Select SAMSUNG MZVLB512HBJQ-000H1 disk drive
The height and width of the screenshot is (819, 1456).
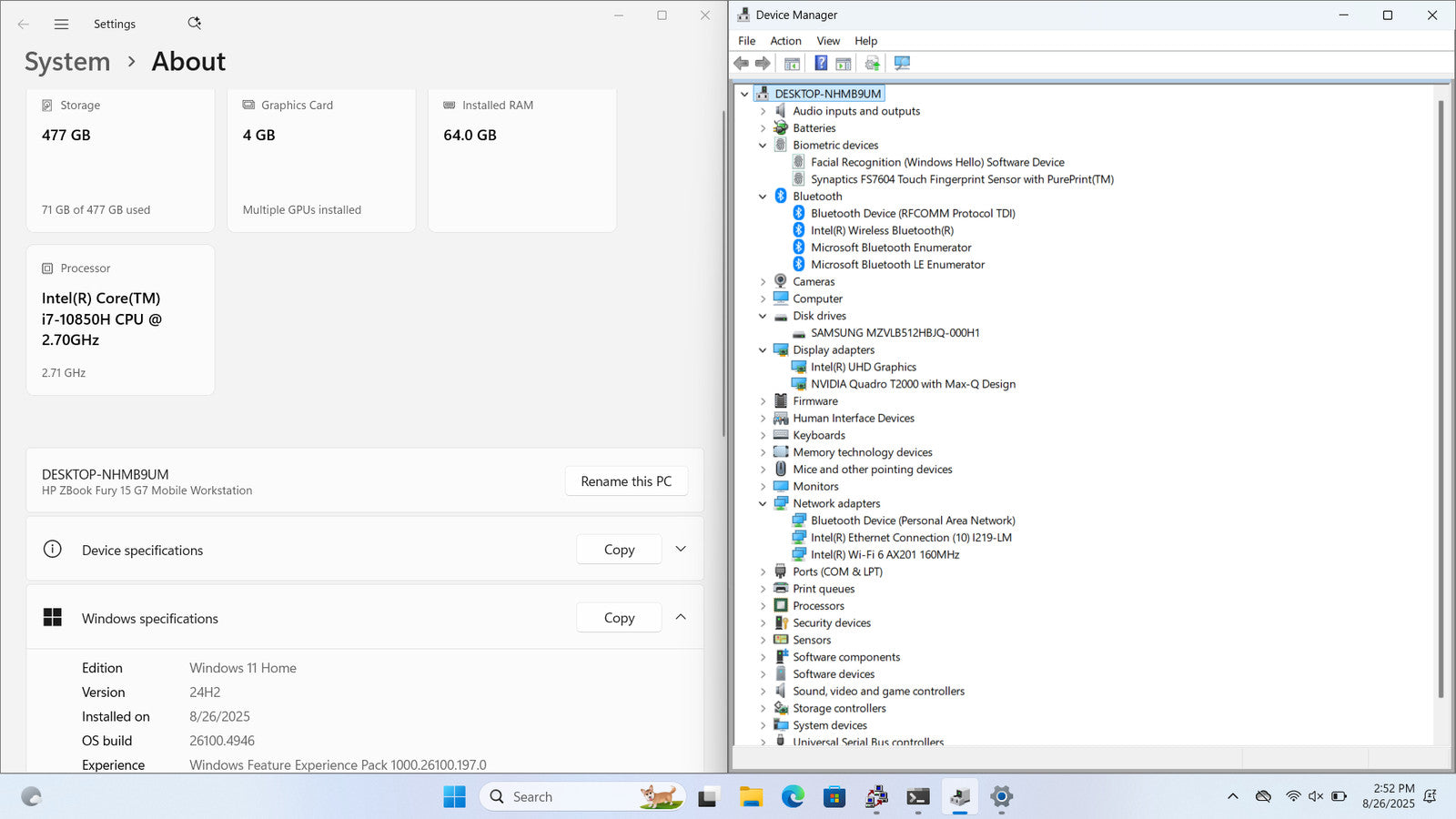pos(895,333)
